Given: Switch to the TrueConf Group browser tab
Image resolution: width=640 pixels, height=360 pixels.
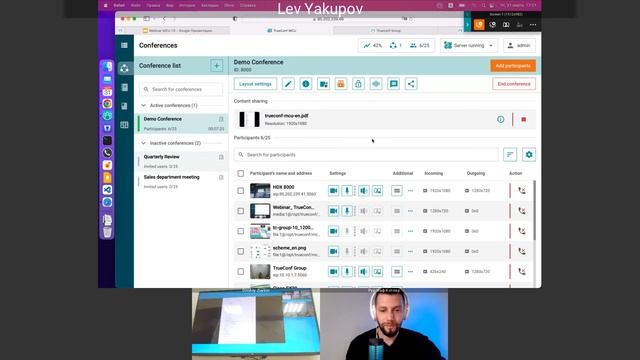Looking at the screenshot, I should (386, 31).
